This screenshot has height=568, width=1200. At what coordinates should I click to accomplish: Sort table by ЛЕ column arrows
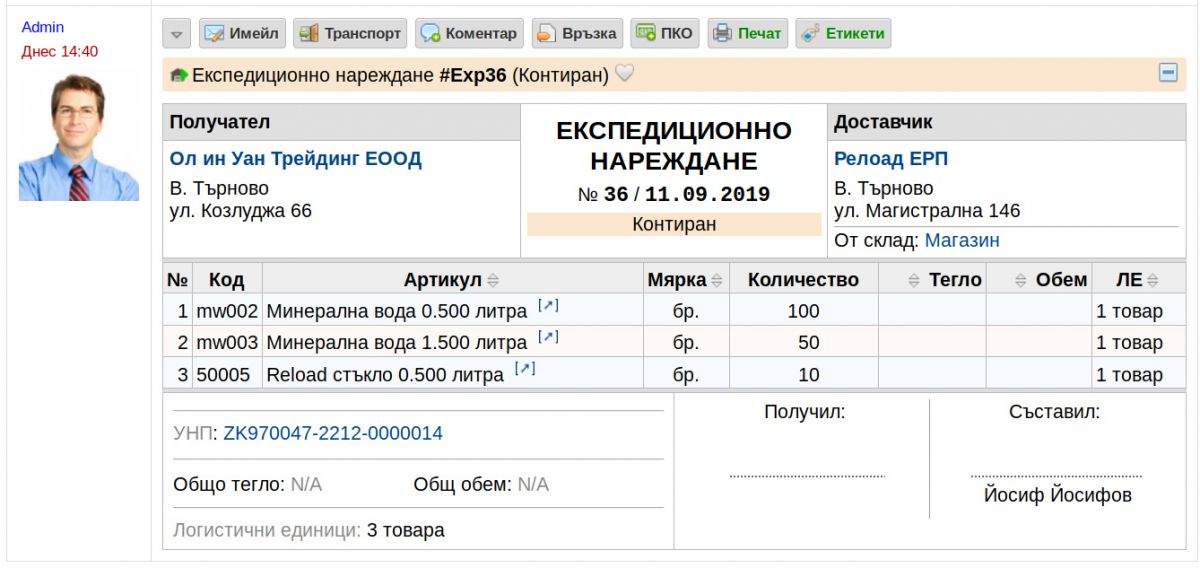click(x=1153, y=280)
